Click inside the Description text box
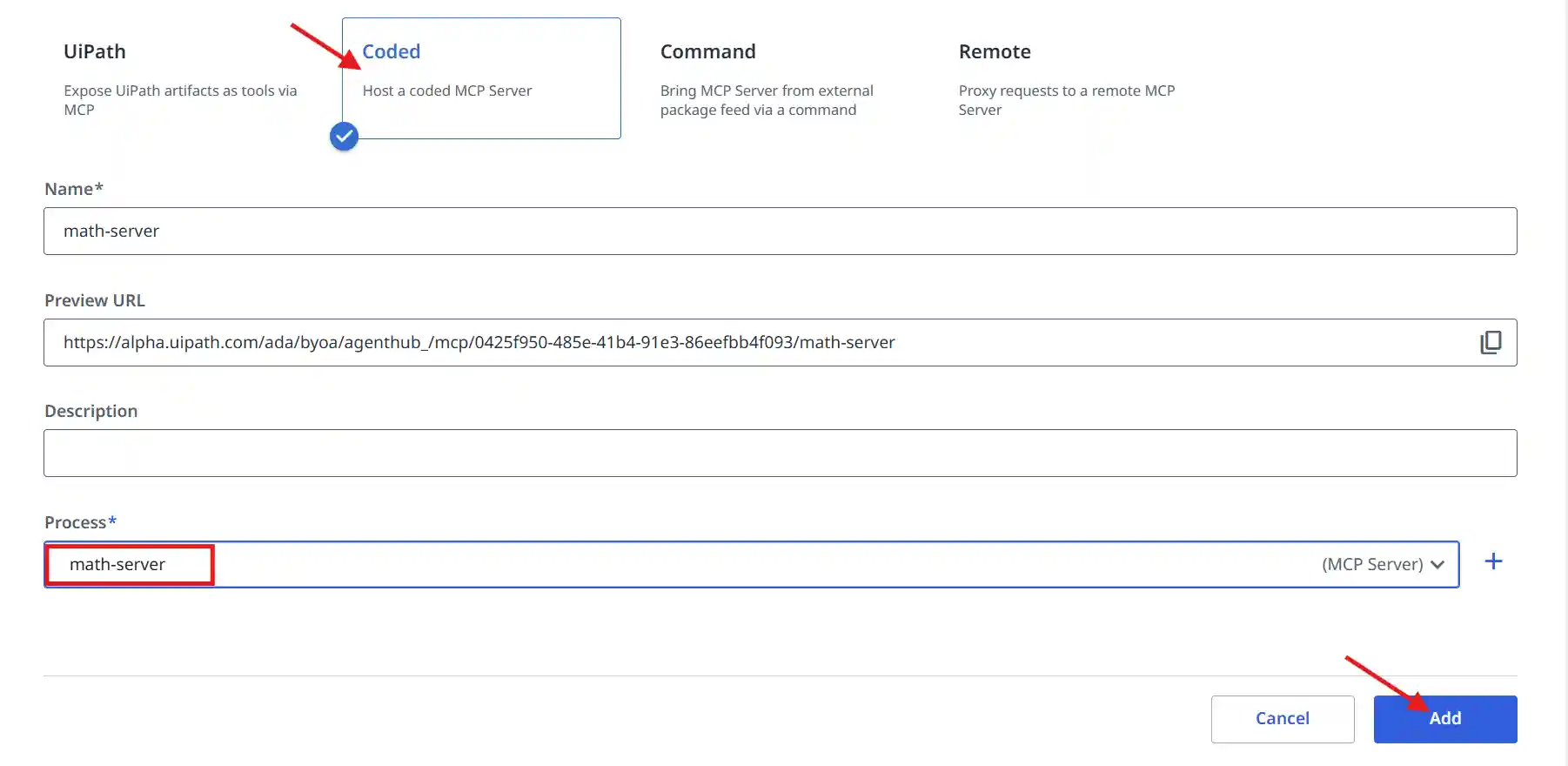1568x766 pixels. [780, 454]
